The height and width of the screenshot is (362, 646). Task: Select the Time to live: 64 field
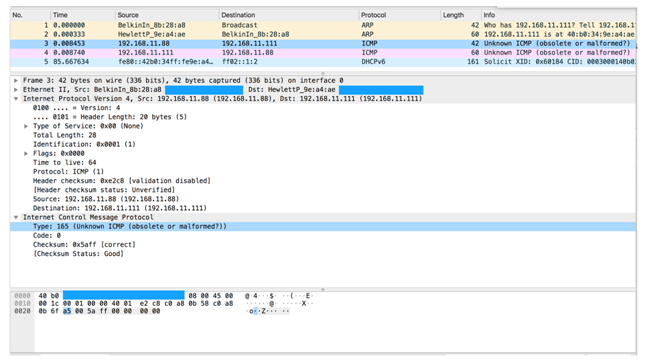(65, 162)
